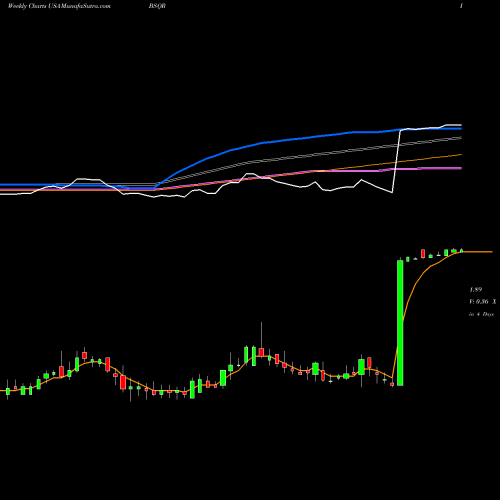Click the tallest-wick red candle mid-chart
This screenshot has height=500, width=500.
point(261,352)
